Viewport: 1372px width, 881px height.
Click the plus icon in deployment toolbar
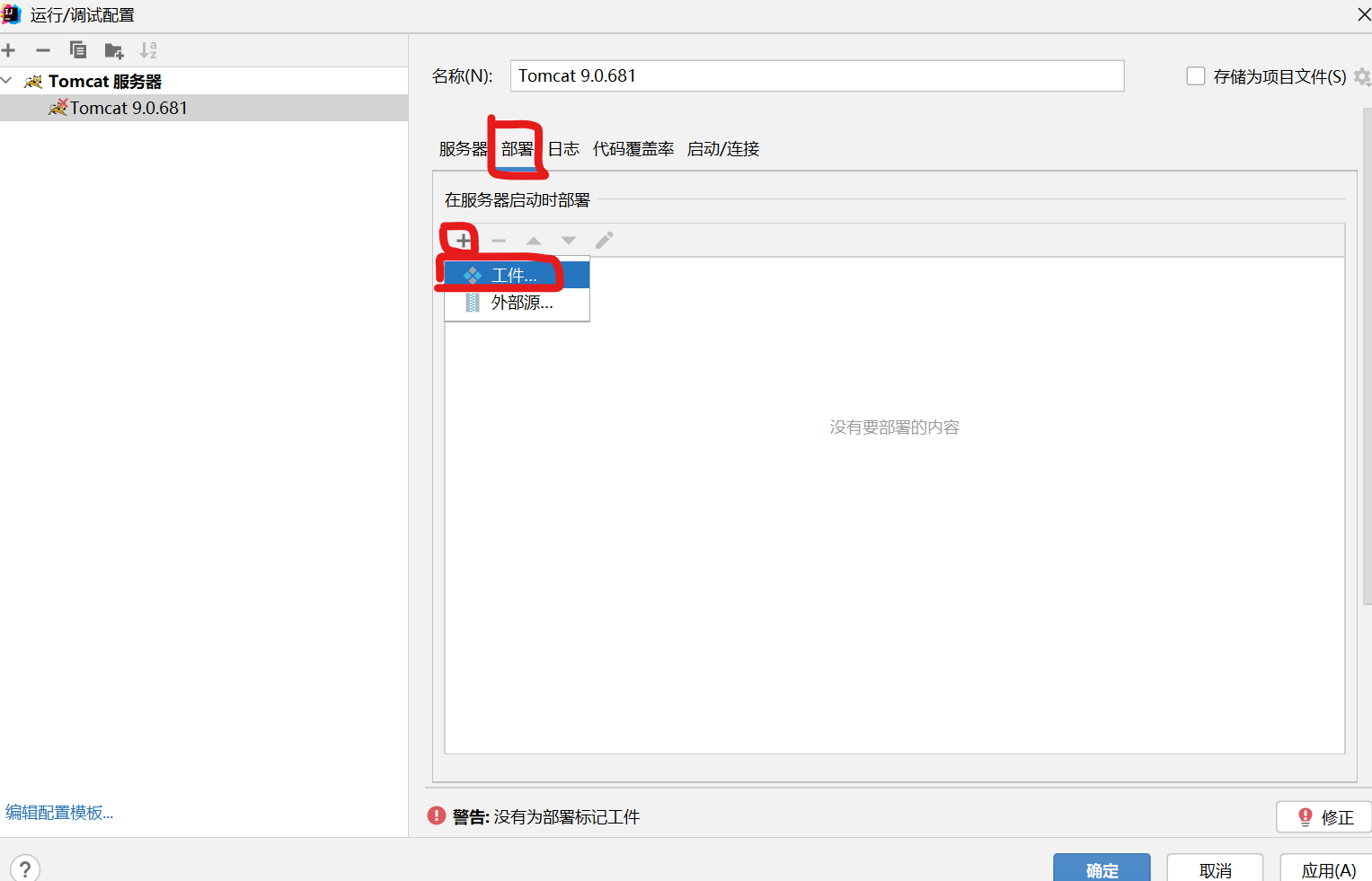463,241
